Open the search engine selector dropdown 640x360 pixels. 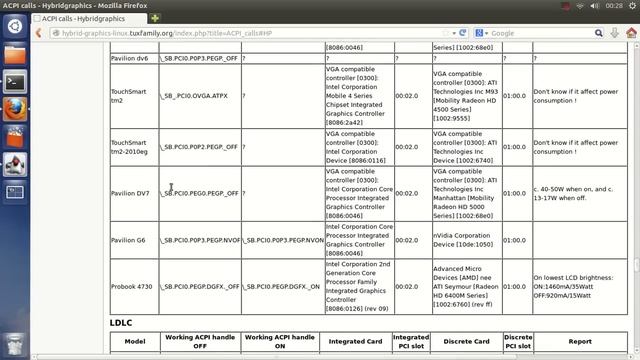click(482, 33)
